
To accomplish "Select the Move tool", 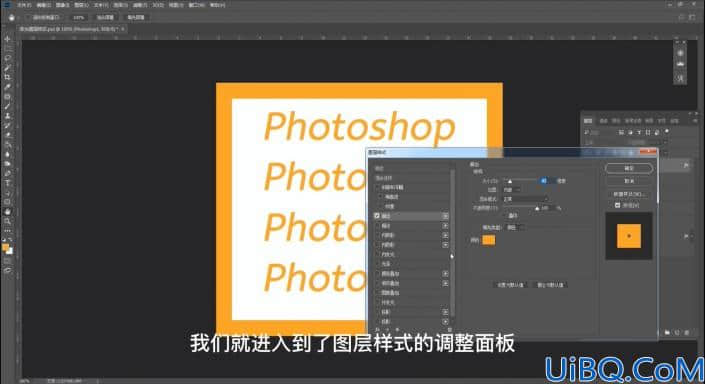I will pyautogui.click(x=7, y=39).
